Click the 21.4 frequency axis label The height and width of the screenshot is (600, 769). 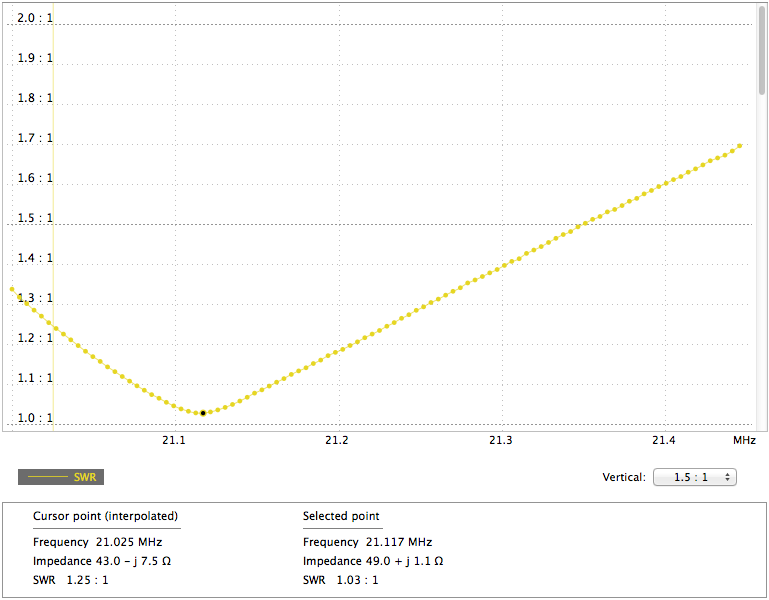click(x=664, y=440)
